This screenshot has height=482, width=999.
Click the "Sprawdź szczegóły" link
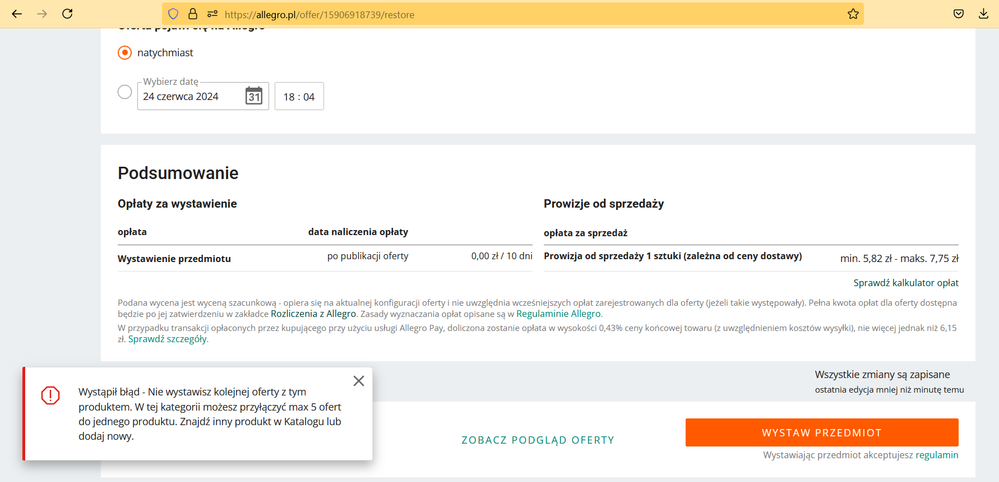click(167, 339)
